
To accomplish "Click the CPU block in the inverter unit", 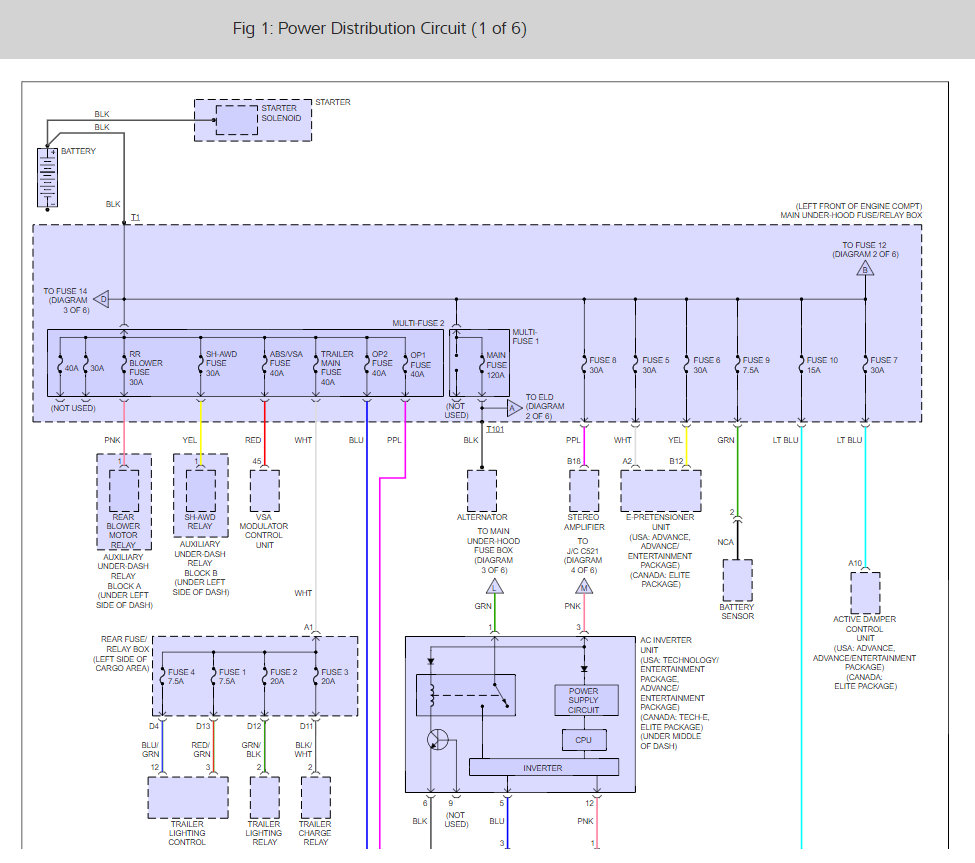I will click(584, 741).
